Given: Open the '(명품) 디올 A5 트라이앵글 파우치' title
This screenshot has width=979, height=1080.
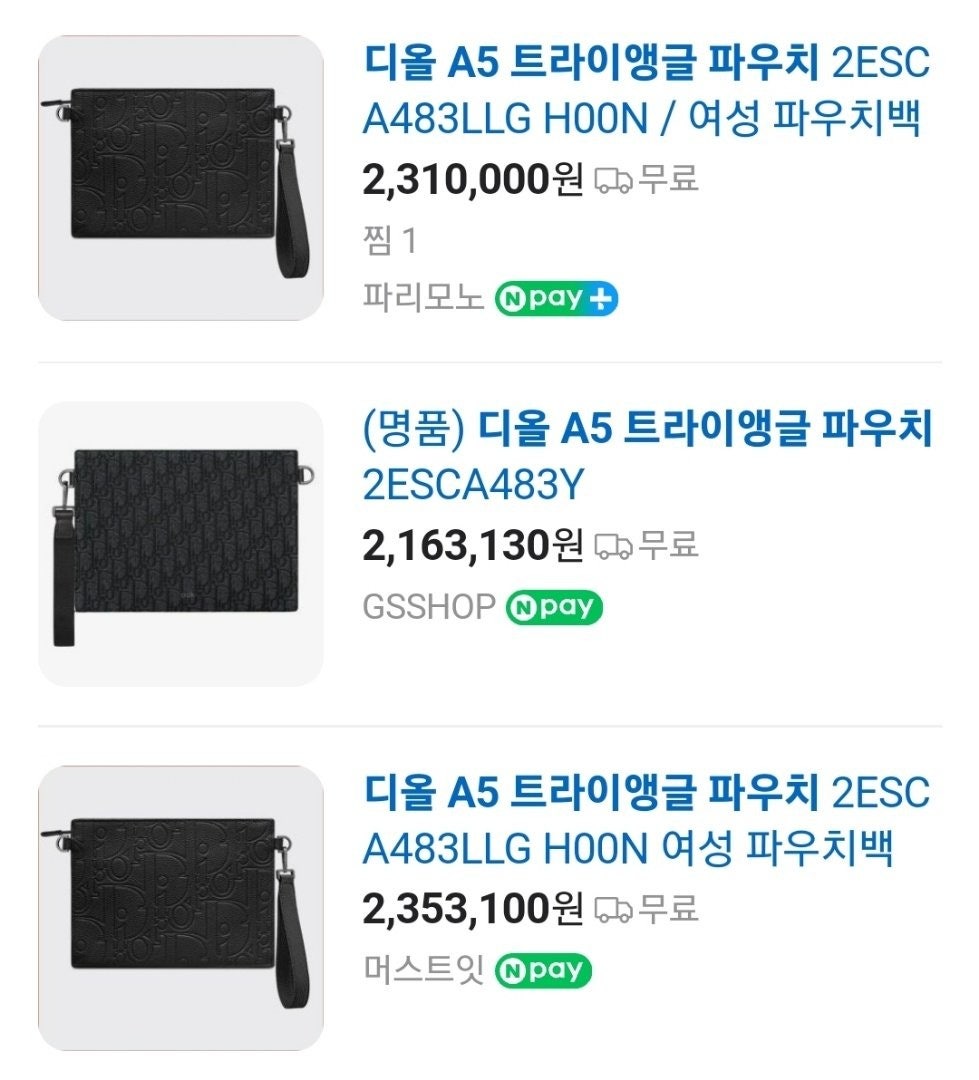Looking at the screenshot, I should (x=645, y=457).
